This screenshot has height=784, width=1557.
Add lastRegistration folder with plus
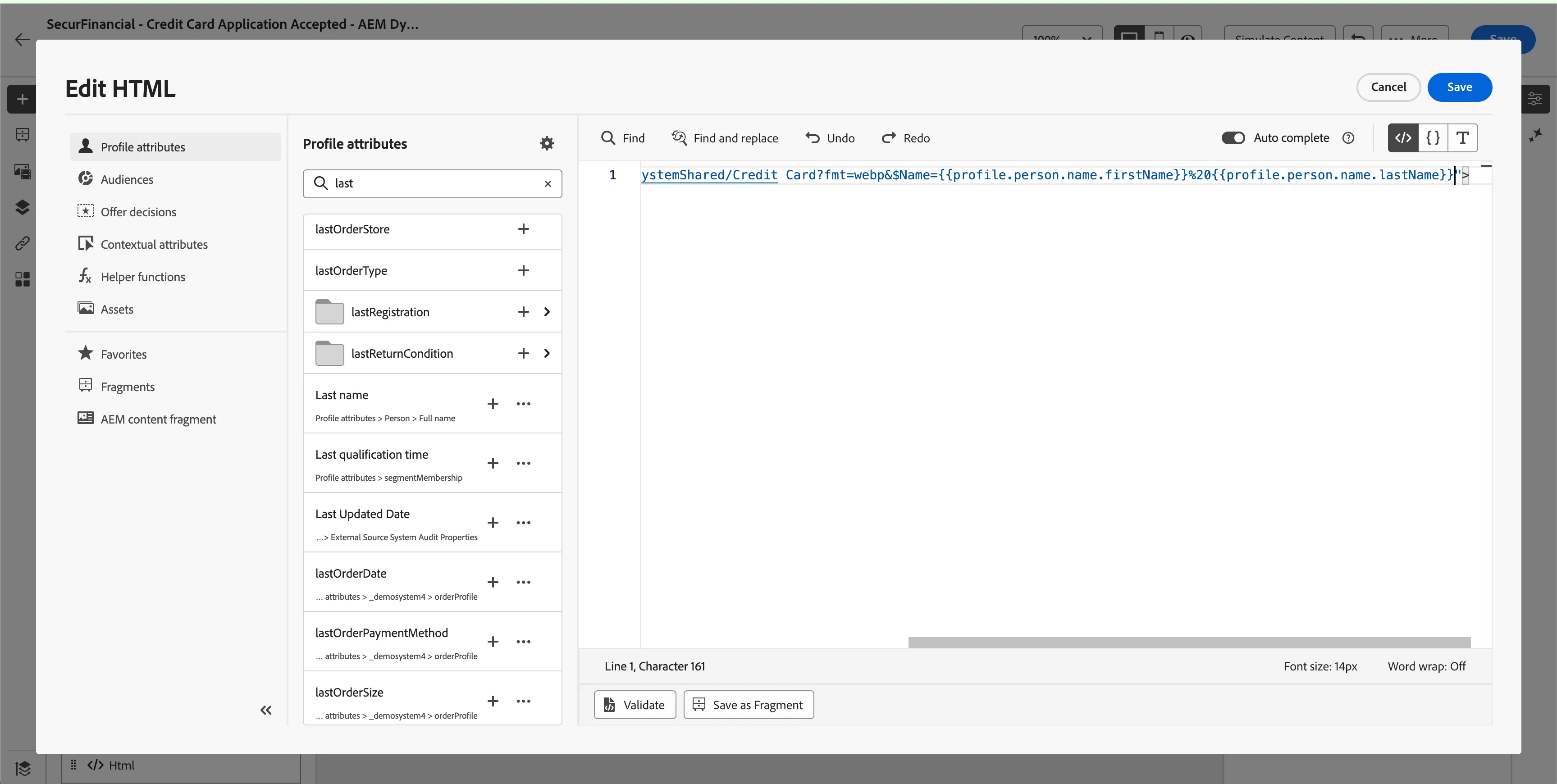(x=524, y=312)
